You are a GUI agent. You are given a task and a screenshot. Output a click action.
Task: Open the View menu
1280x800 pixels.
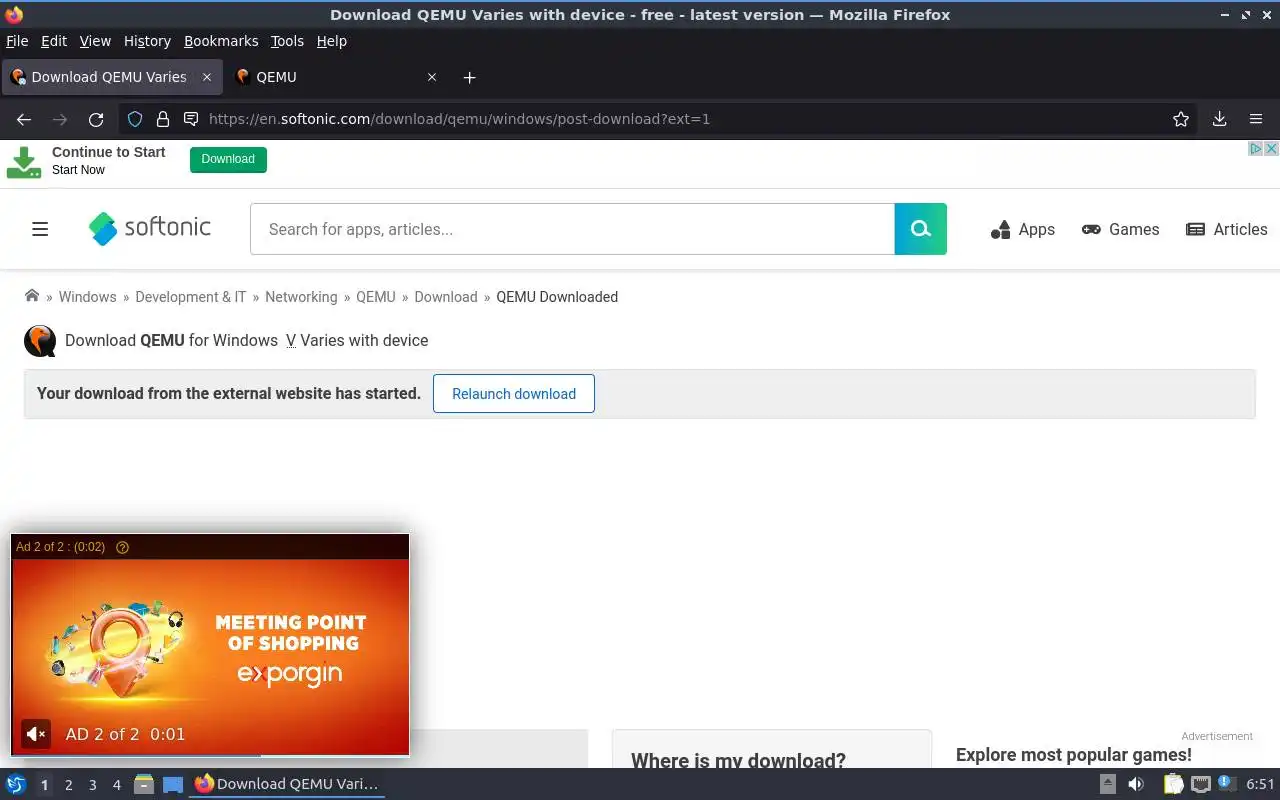point(95,41)
